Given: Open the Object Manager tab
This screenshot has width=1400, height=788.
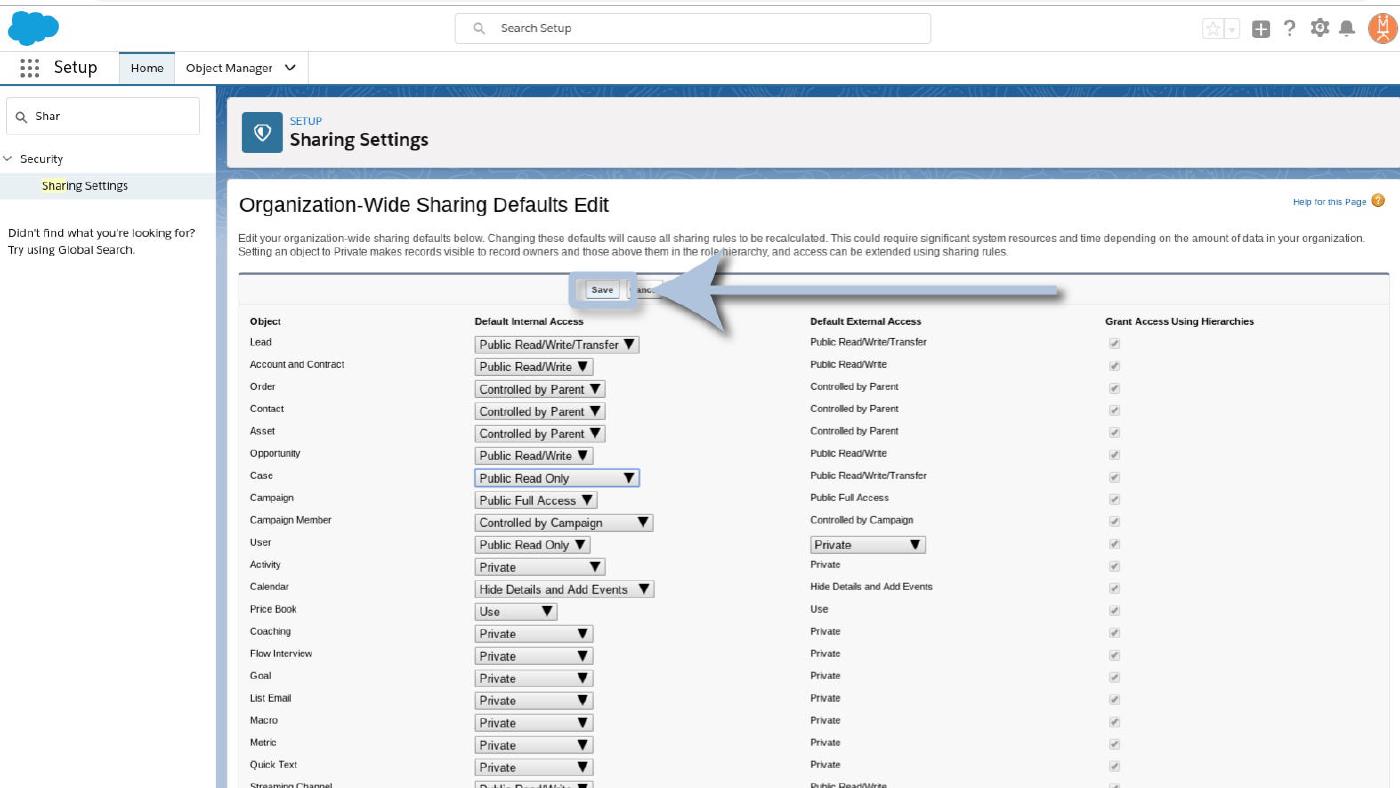Looking at the screenshot, I should (240, 68).
